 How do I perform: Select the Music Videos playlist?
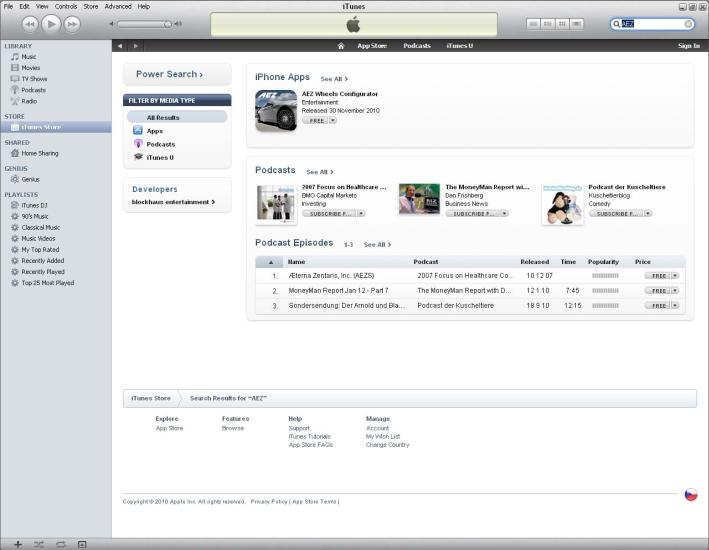click(38, 238)
